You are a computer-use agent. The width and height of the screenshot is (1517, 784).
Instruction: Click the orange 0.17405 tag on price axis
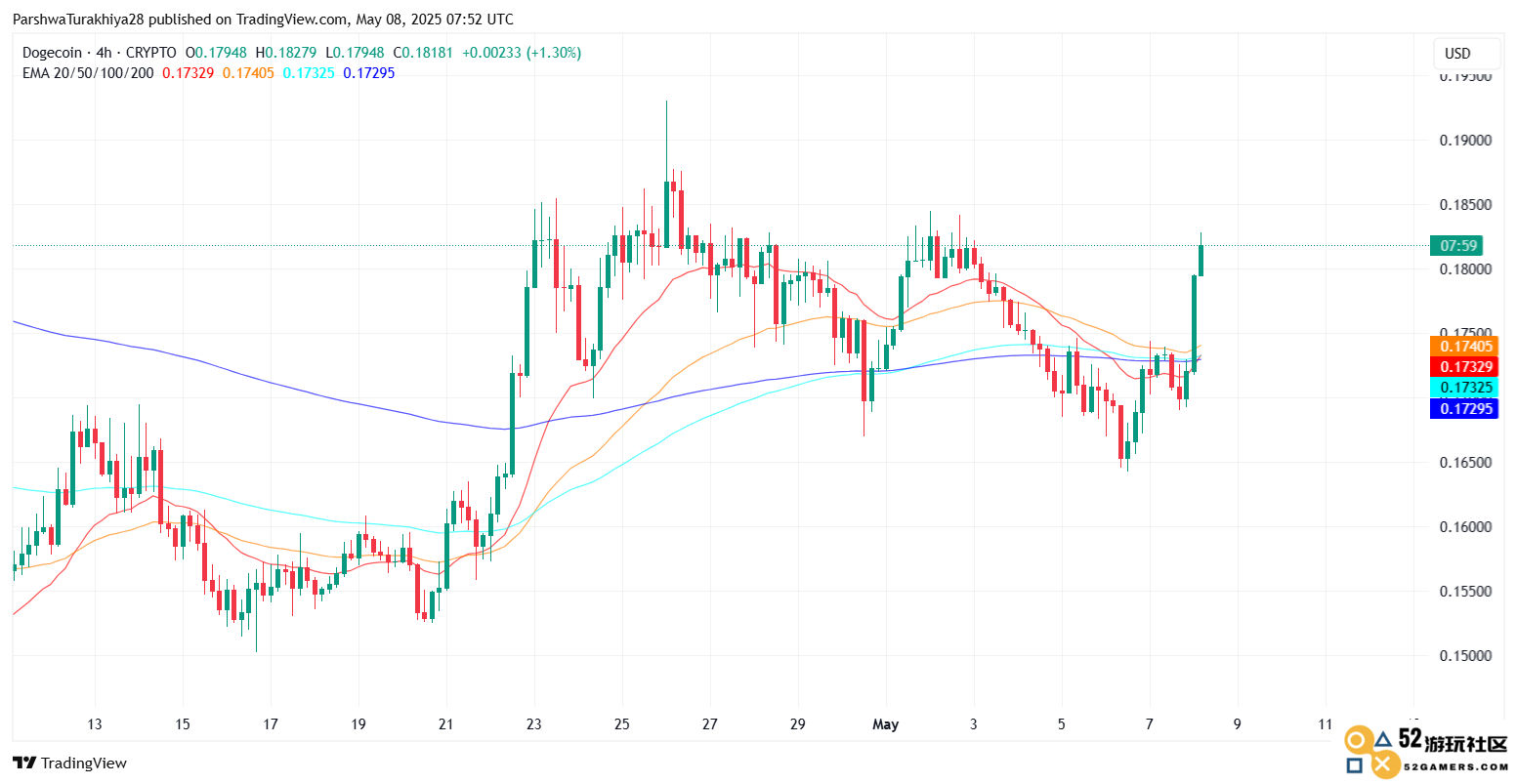pos(1463,347)
